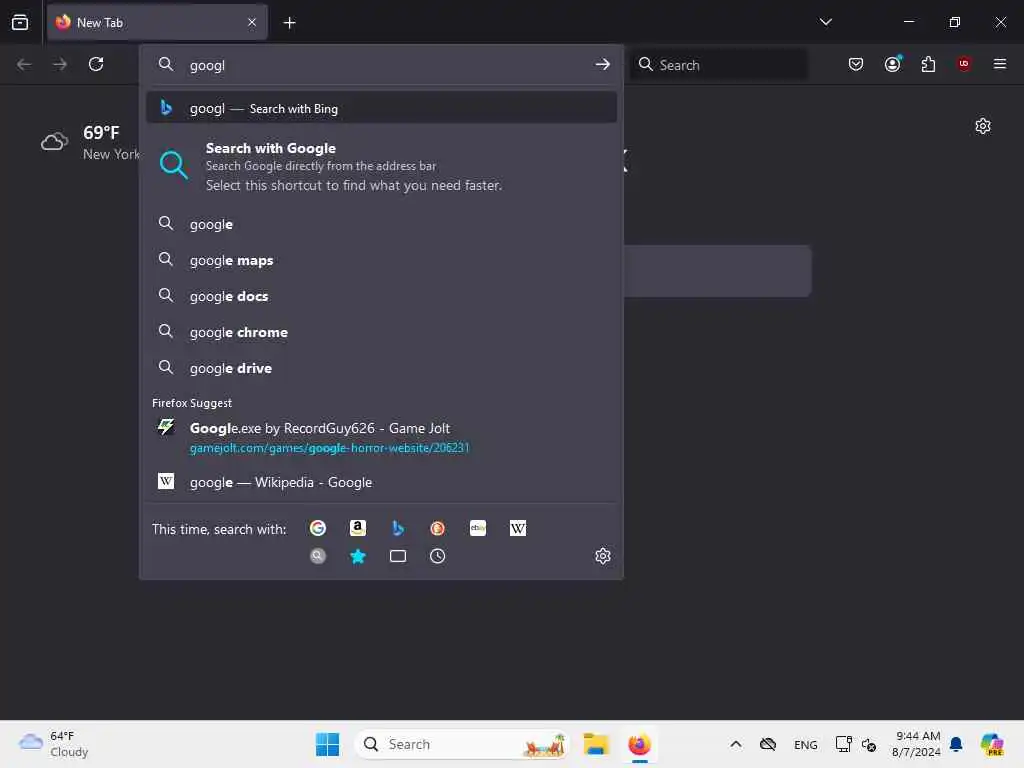
Task: Open new tab with plus button
Action: coord(289,23)
